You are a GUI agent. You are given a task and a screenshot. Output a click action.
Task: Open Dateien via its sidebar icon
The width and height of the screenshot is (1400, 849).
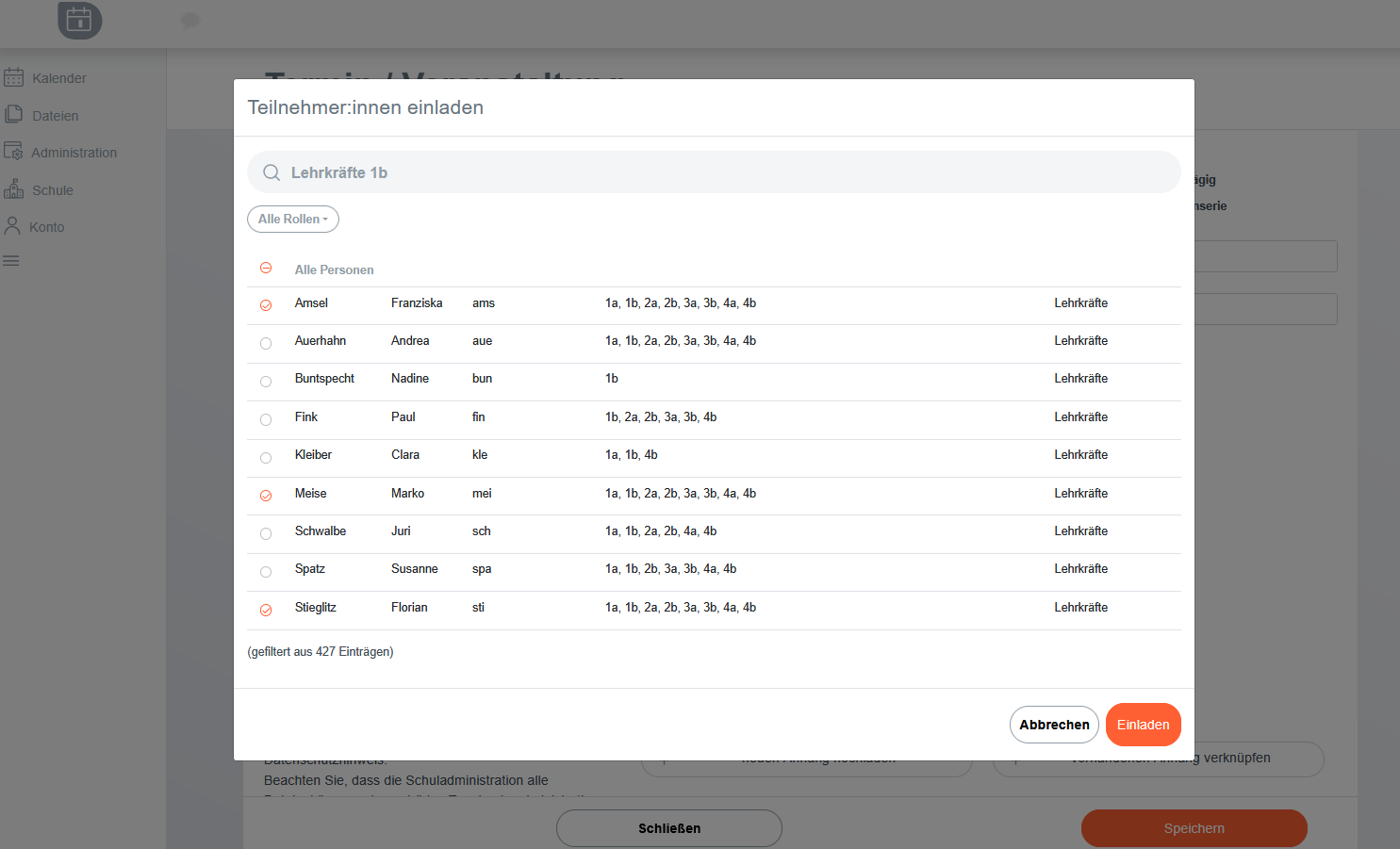point(13,114)
